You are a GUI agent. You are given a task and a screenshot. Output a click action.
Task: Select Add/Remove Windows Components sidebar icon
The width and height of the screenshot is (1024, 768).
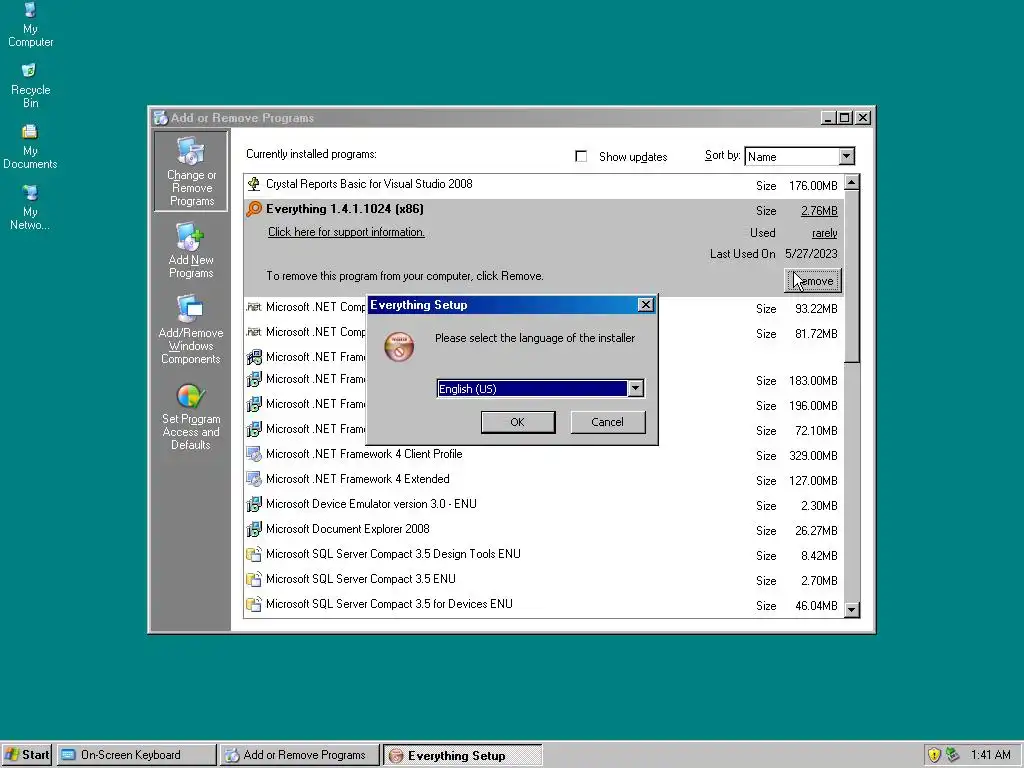[191, 330]
